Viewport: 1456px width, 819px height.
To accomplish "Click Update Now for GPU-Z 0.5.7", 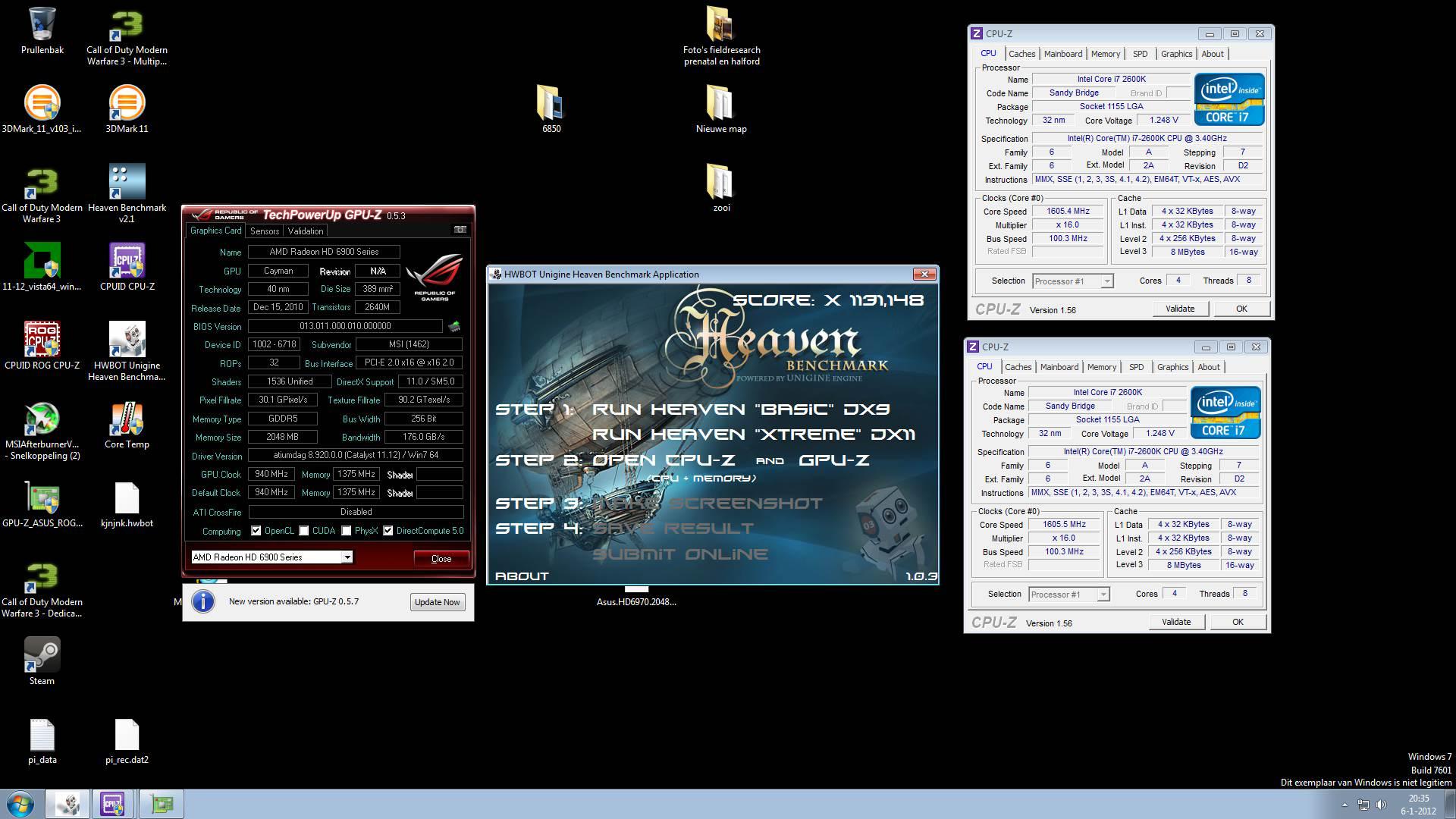I will coord(438,602).
